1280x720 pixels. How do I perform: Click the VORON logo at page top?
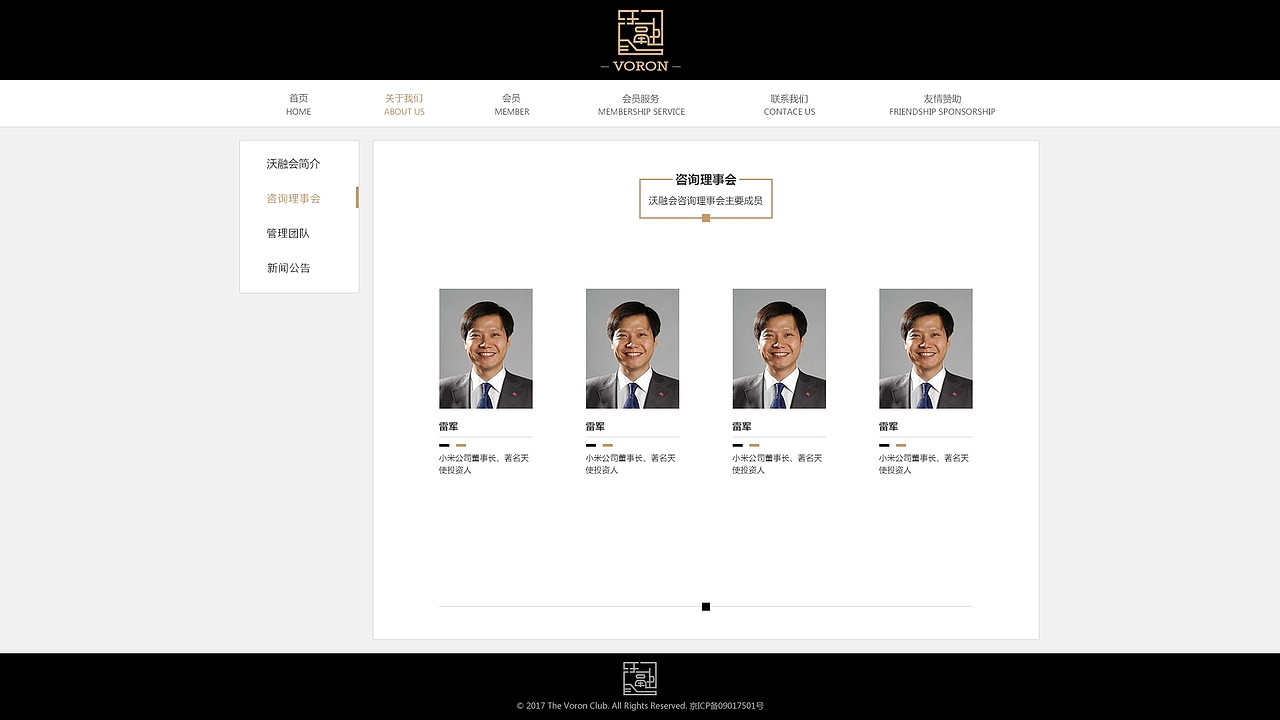(640, 40)
